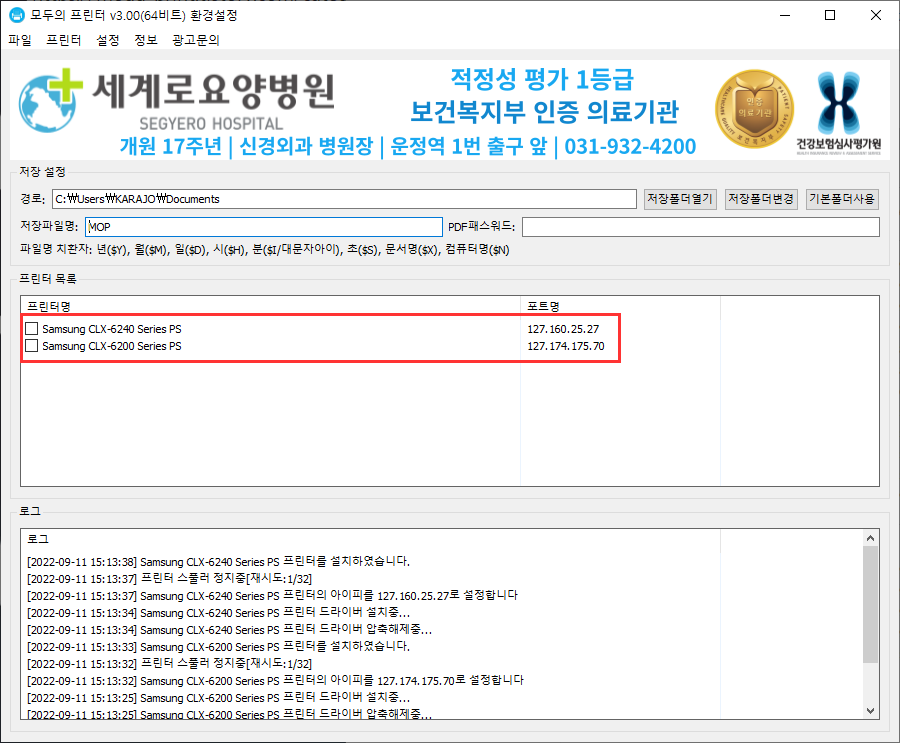Click the 저장폴더변경 button
The height and width of the screenshot is (743, 900).
[760, 198]
